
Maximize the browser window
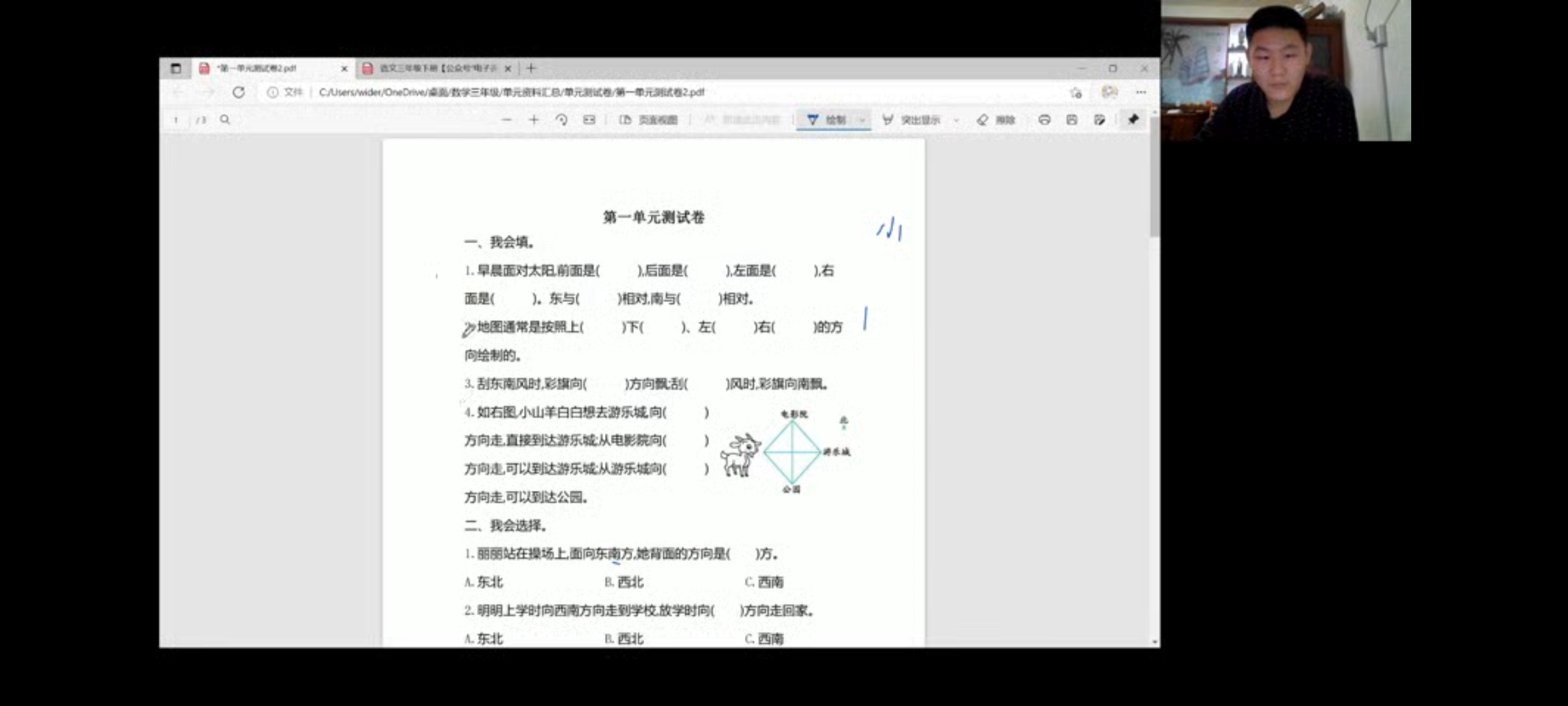point(1113,68)
